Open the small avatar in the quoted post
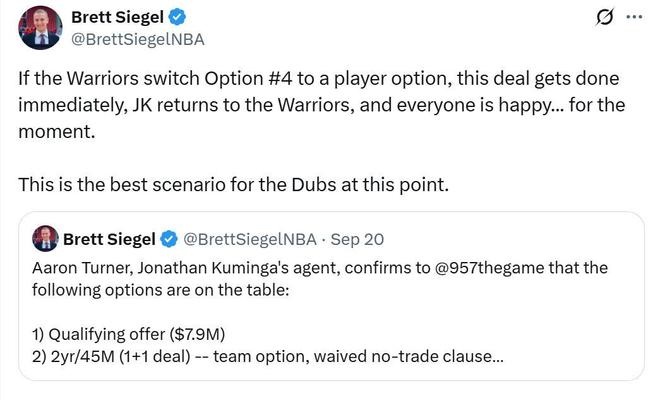Screen dimensions: 660x400 [45, 239]
